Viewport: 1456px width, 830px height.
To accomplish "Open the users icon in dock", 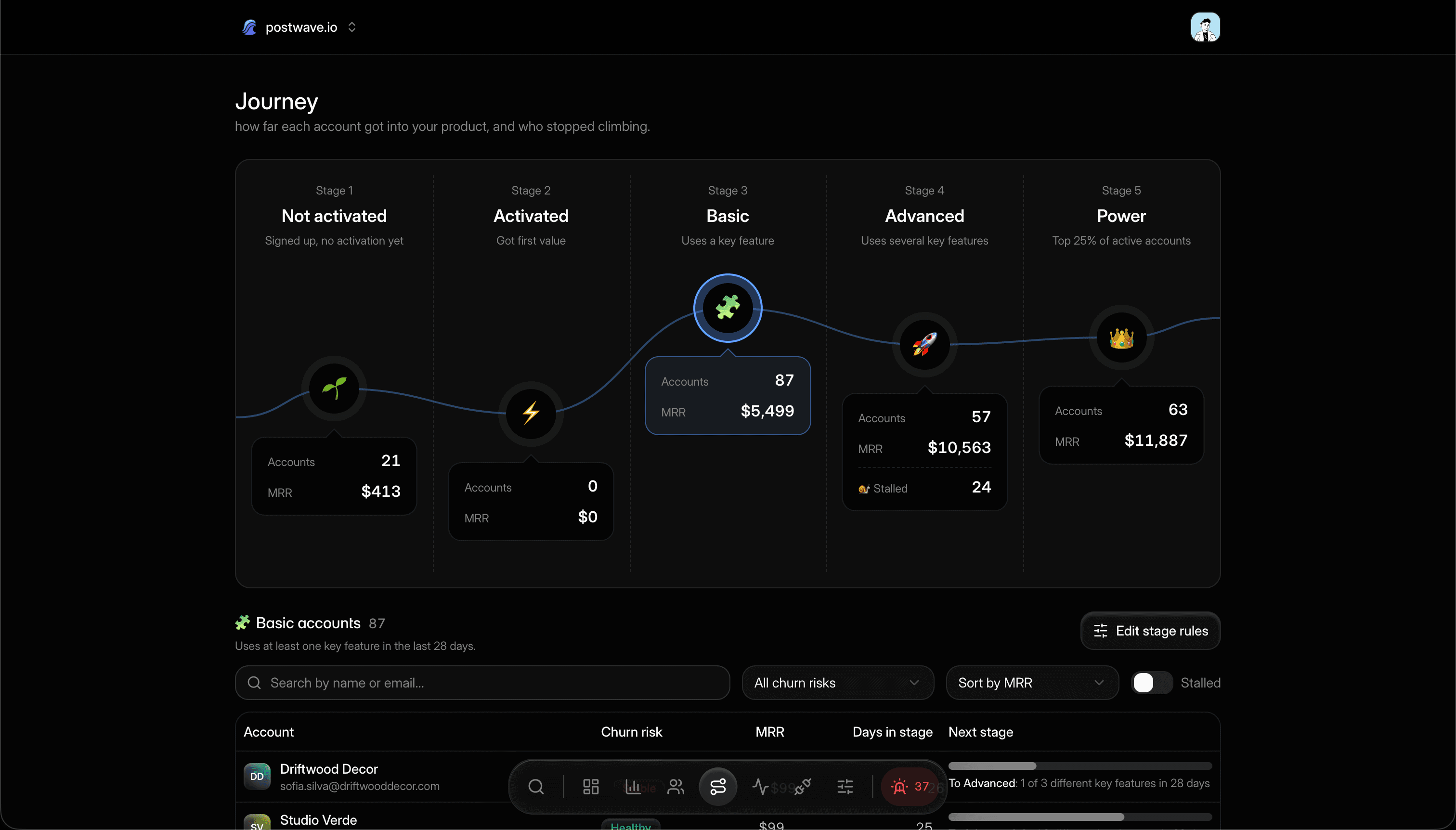I will coord(676,787).
